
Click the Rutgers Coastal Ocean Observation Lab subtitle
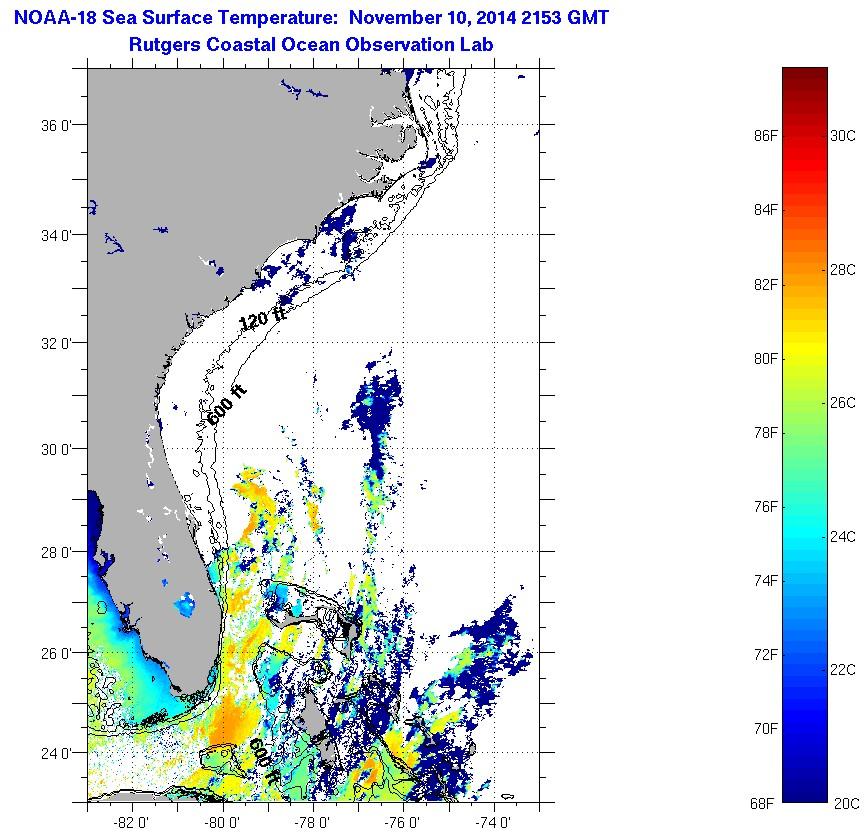[311, 45]
